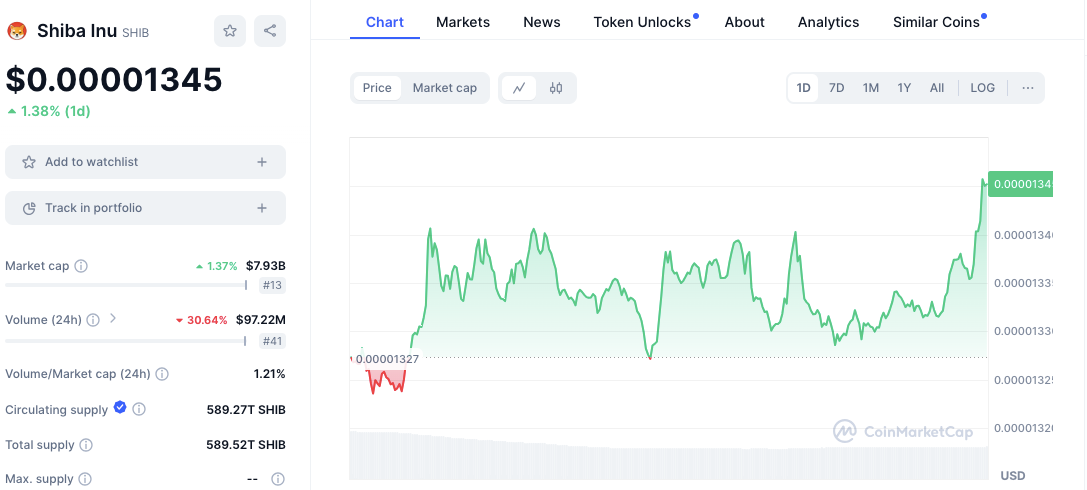1087x490 pixels.
Task: Click the SHIB ticker symbol text
Action: [135, 33]
